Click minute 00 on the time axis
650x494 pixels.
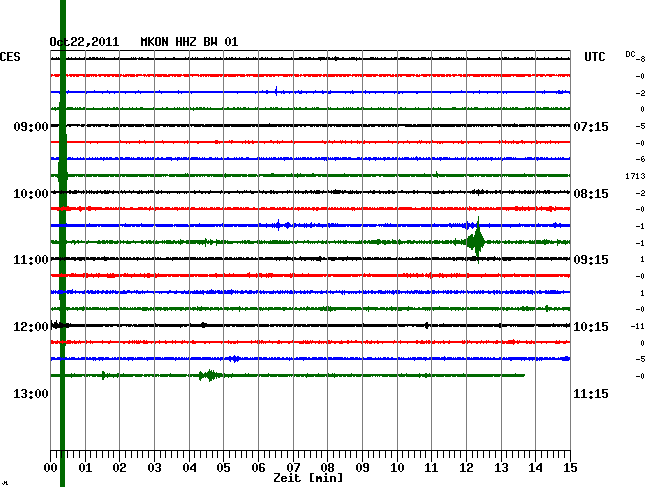51,468
